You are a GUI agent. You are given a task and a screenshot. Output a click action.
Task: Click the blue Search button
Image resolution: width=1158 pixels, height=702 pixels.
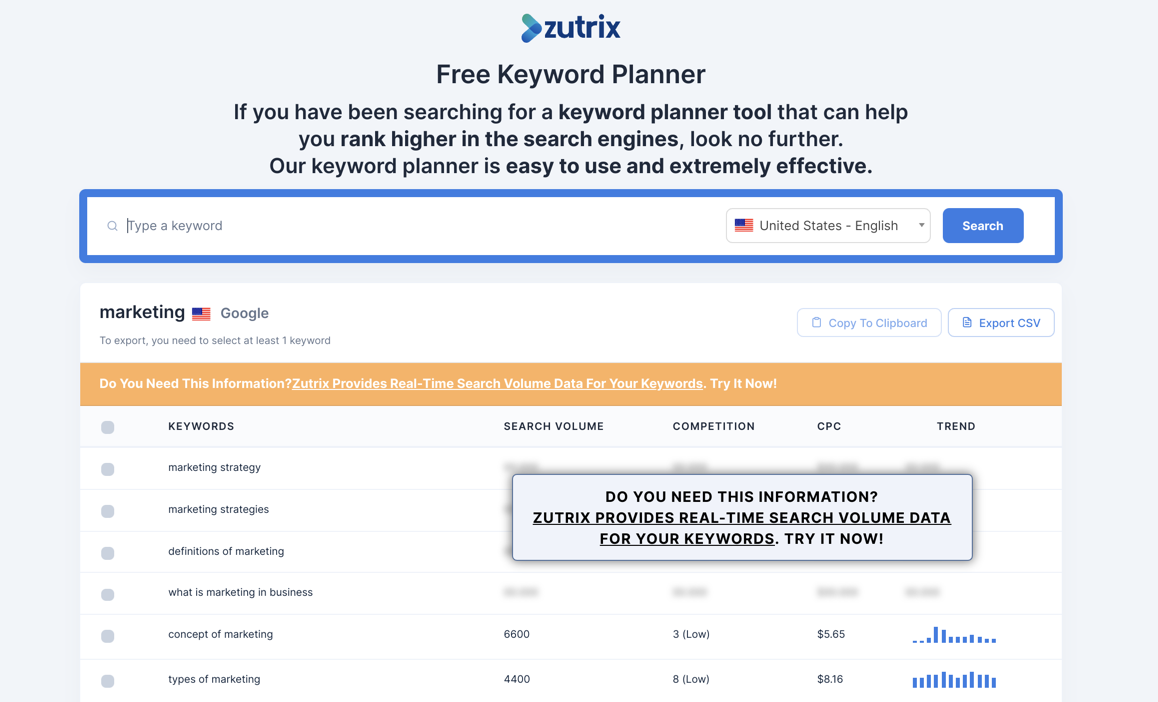pyautogui.click(x=983, y=226)
